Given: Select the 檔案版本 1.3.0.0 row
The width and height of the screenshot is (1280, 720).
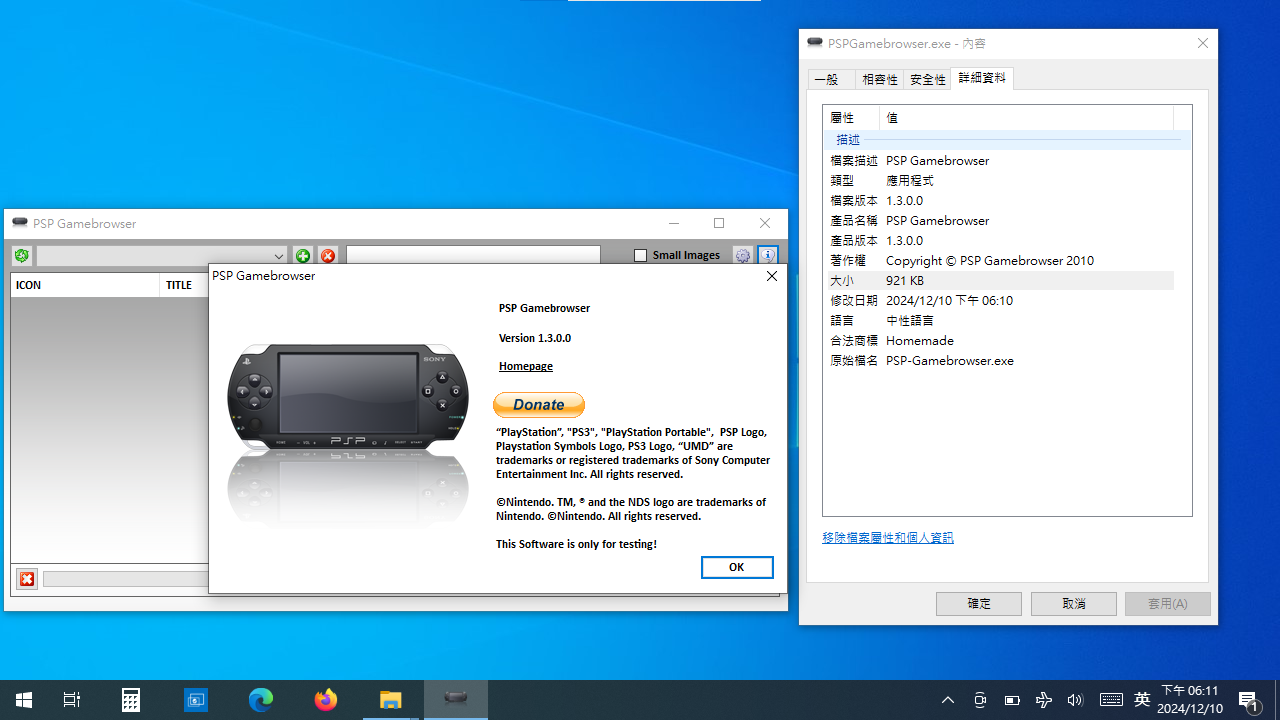Looking at the screenshot, I should tap(1000, 201).
